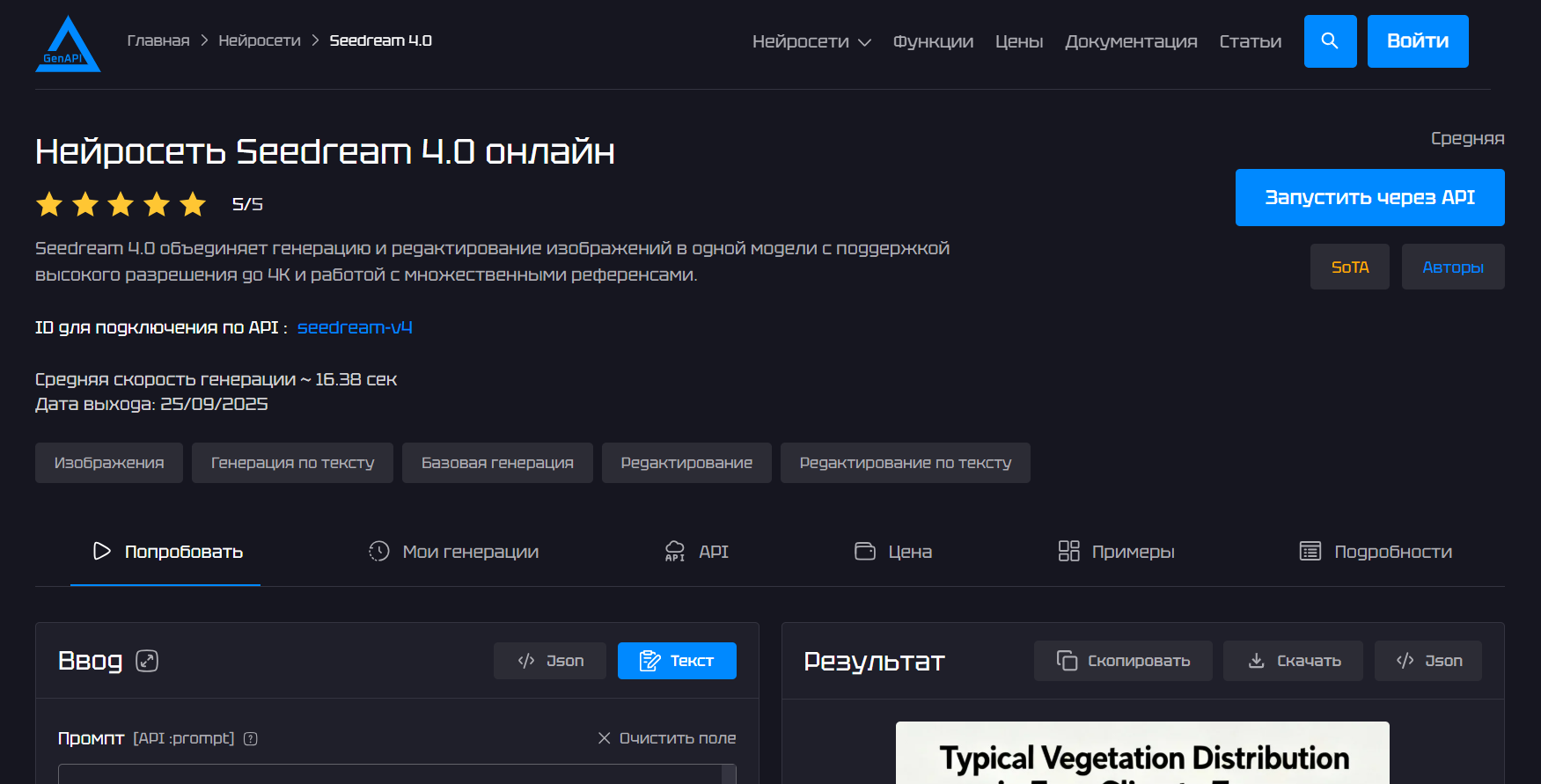Switch to the Примеры tab
Image resolution: width=1541 pixels, height=784 pixels.
click(1116, 552)
